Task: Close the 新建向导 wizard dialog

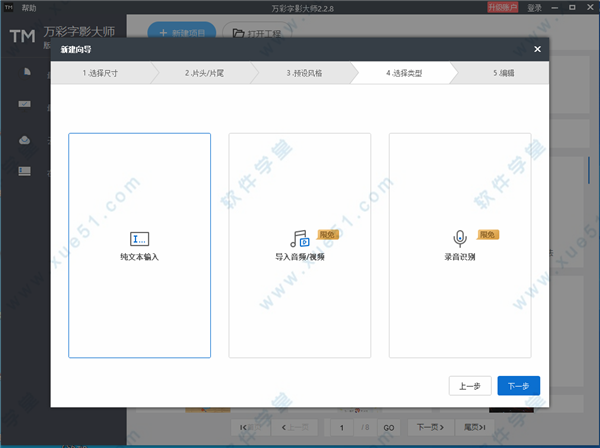Action: [537, 49]
